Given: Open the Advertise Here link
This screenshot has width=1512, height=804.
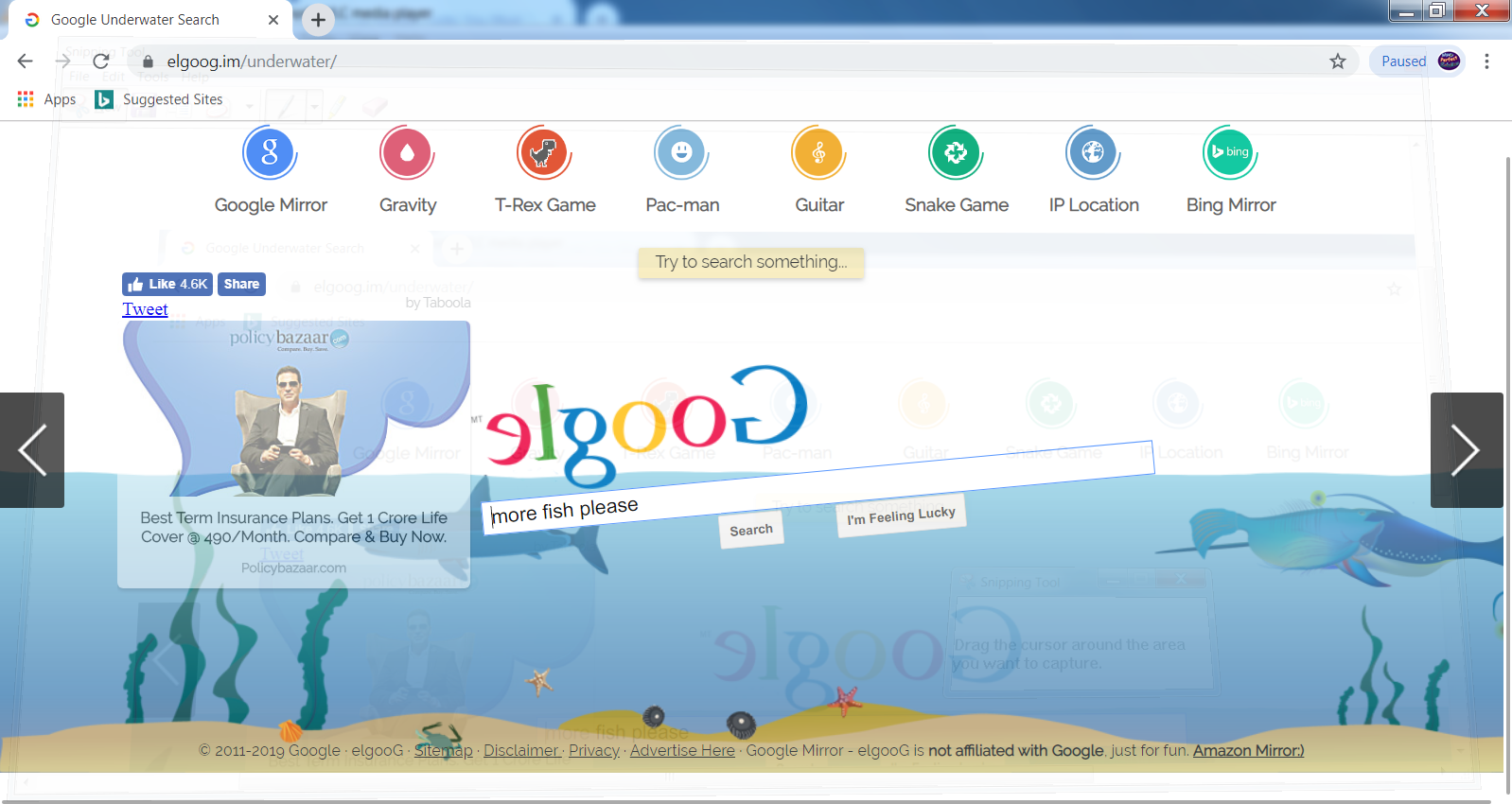Looking at the screenshot, I should coord(682,750).
